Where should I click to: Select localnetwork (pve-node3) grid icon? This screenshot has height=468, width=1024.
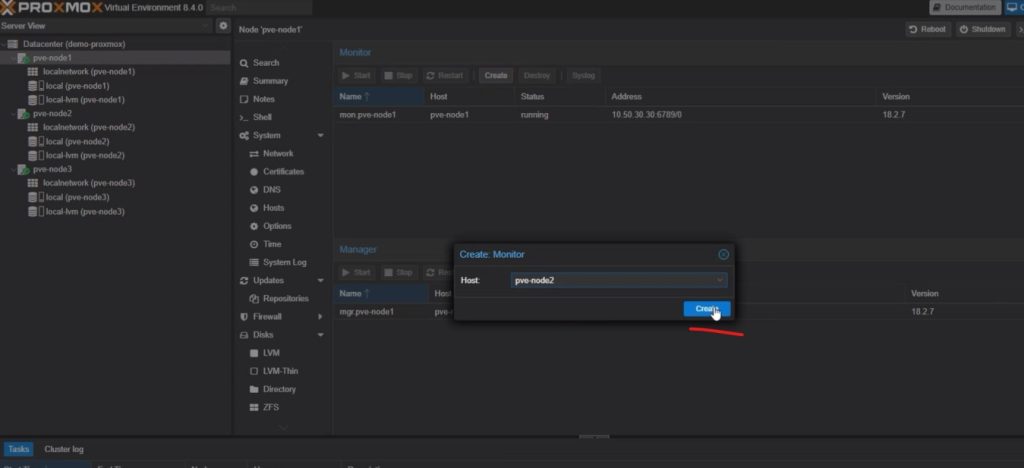pyautogui.click(x=33, y=183)
